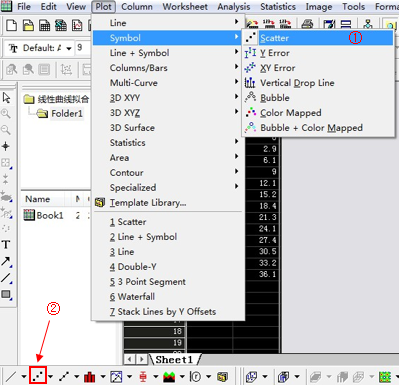The width and height of the screenshot is (399, 385).
Task: Click the New Project icon in the top toolbar
Action: click(x=12, y=25)
